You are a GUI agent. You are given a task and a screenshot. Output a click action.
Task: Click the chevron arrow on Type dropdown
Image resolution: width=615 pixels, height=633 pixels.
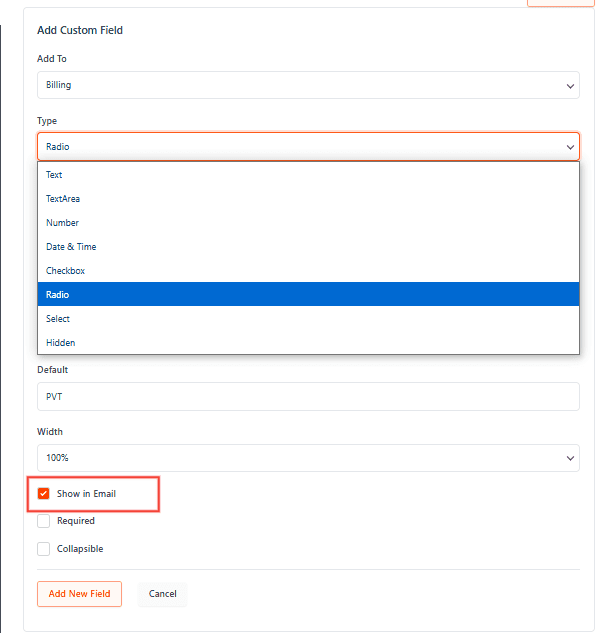click(x=570, y=147)
